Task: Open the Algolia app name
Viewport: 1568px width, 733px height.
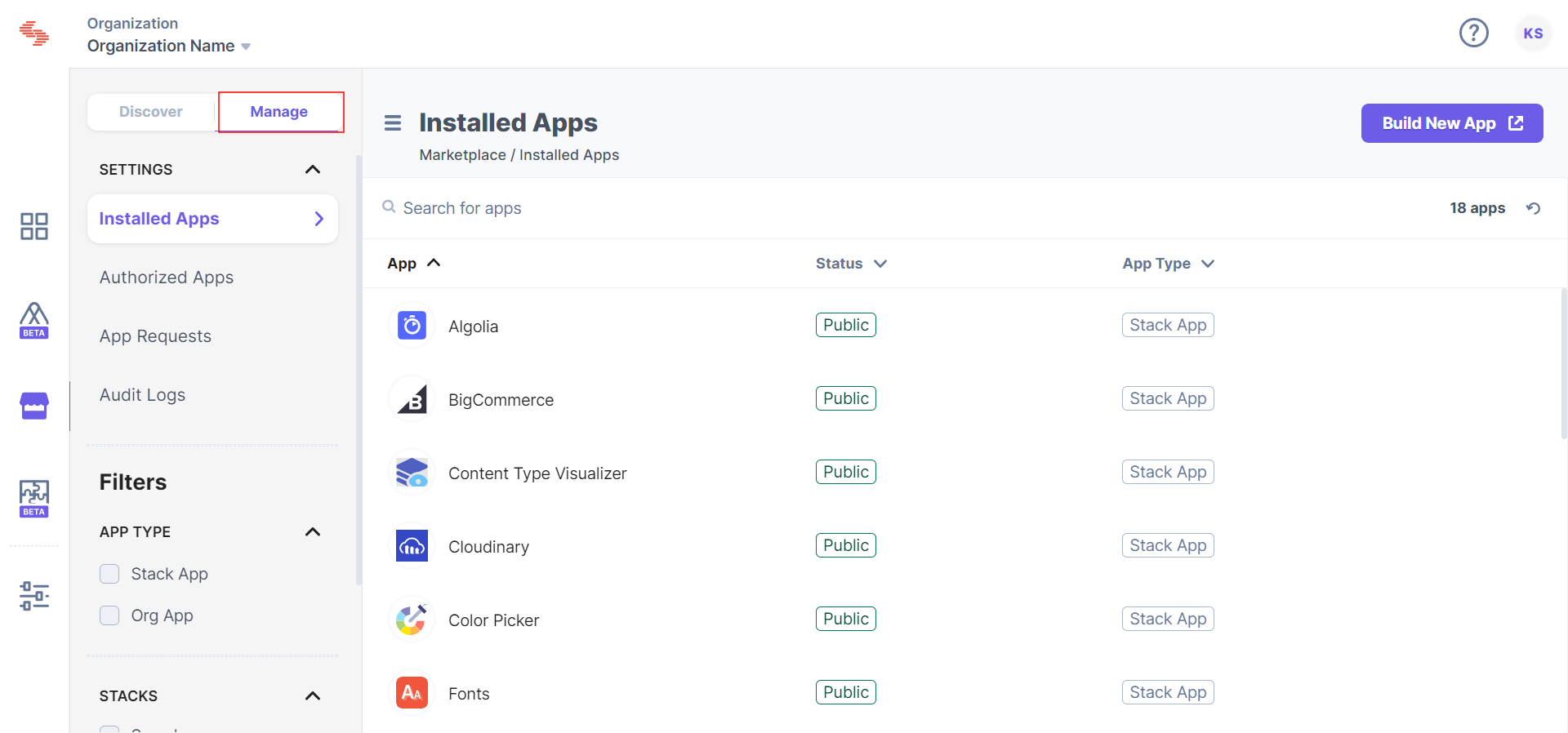Action: click(473, 327)
